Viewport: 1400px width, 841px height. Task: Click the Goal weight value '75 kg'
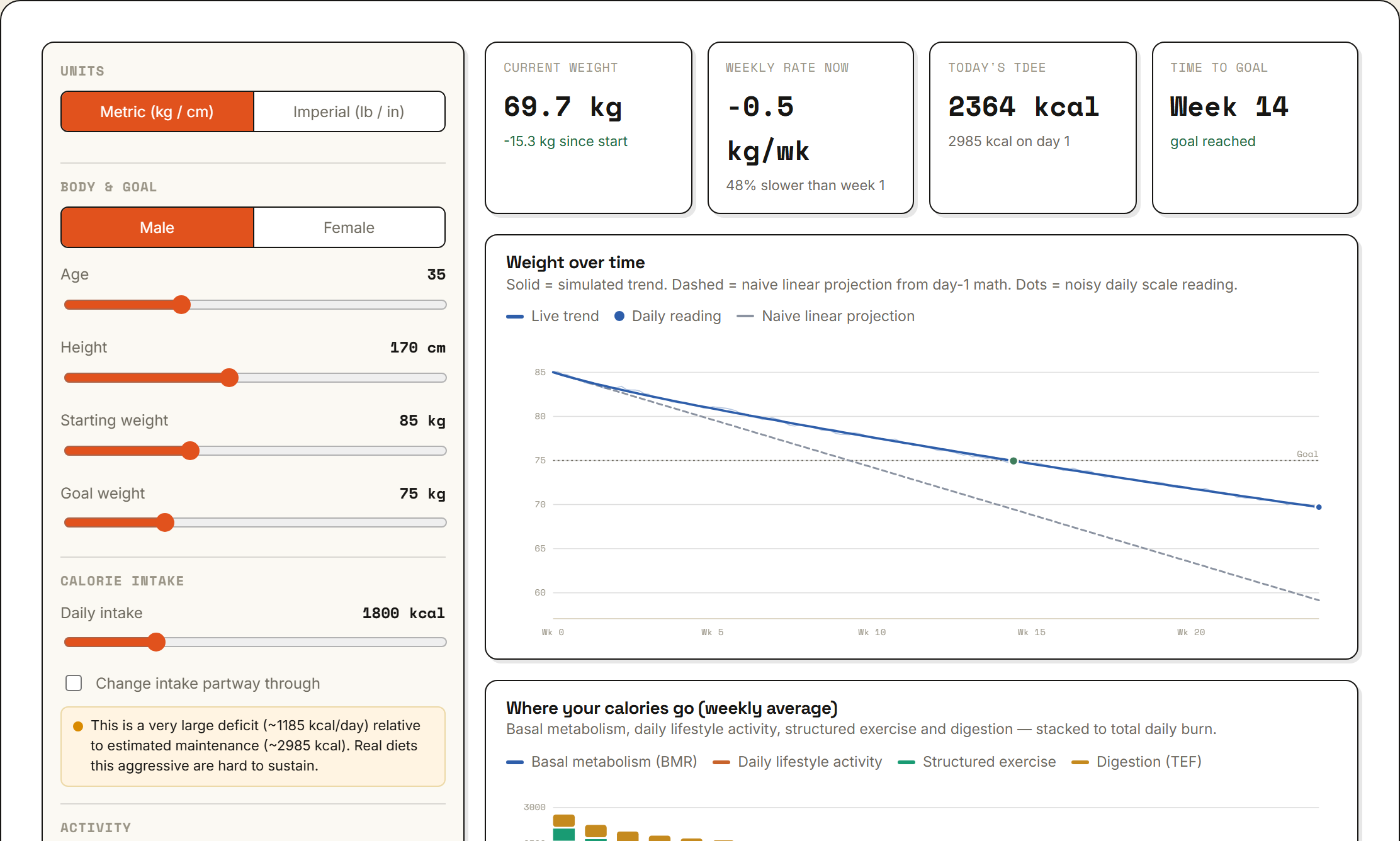pyautogui.click(x=422, y=494)
